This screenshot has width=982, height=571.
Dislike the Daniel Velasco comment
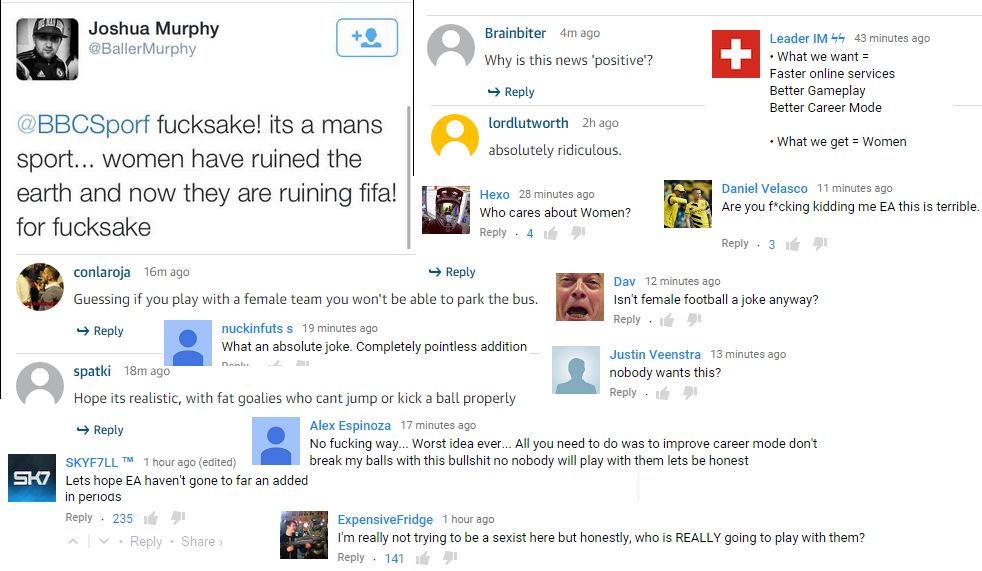(820, 244)
